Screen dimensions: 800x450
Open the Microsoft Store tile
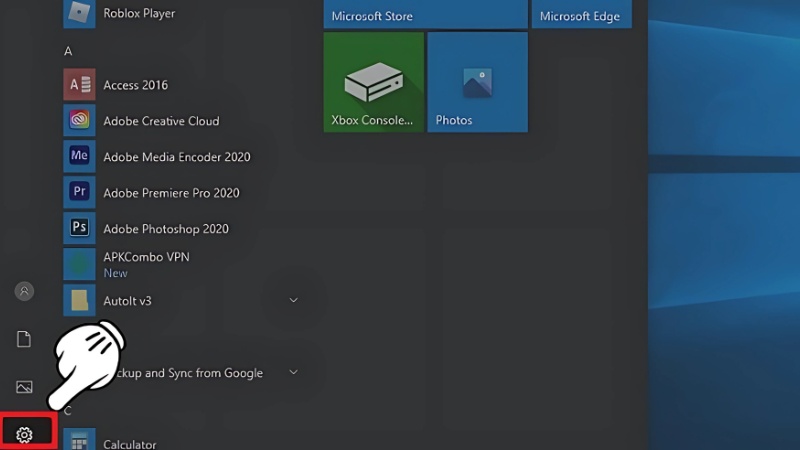pyautogui.click(x=425, y=14)
